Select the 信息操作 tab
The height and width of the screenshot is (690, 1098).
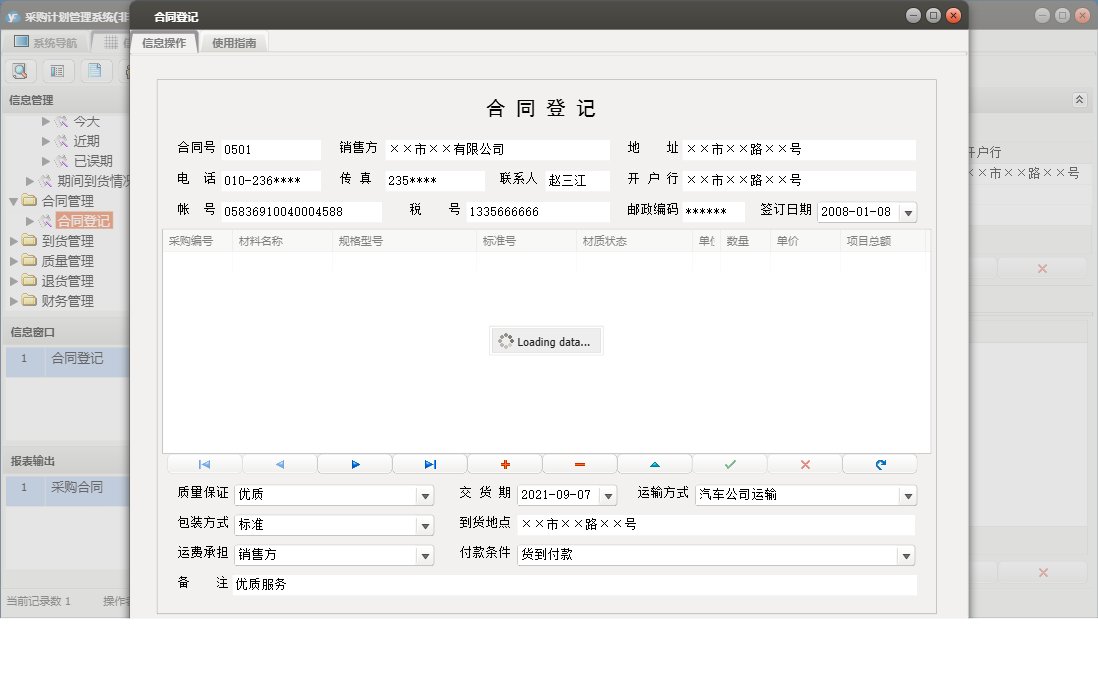[164, 43]
